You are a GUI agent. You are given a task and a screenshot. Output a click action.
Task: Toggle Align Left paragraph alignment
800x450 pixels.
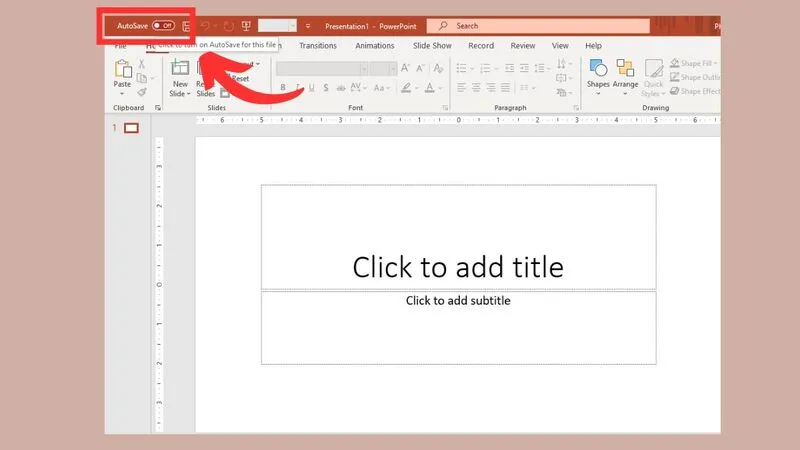tap(461, 88)
